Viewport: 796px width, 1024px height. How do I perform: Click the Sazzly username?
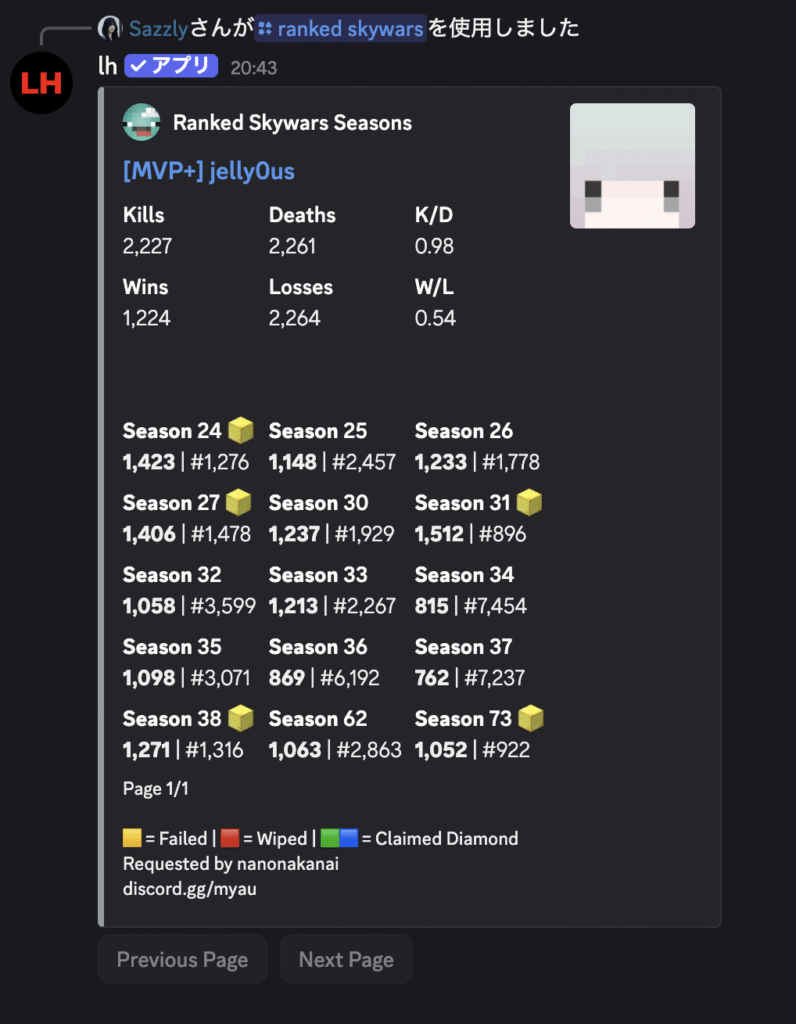coord(158,29)
